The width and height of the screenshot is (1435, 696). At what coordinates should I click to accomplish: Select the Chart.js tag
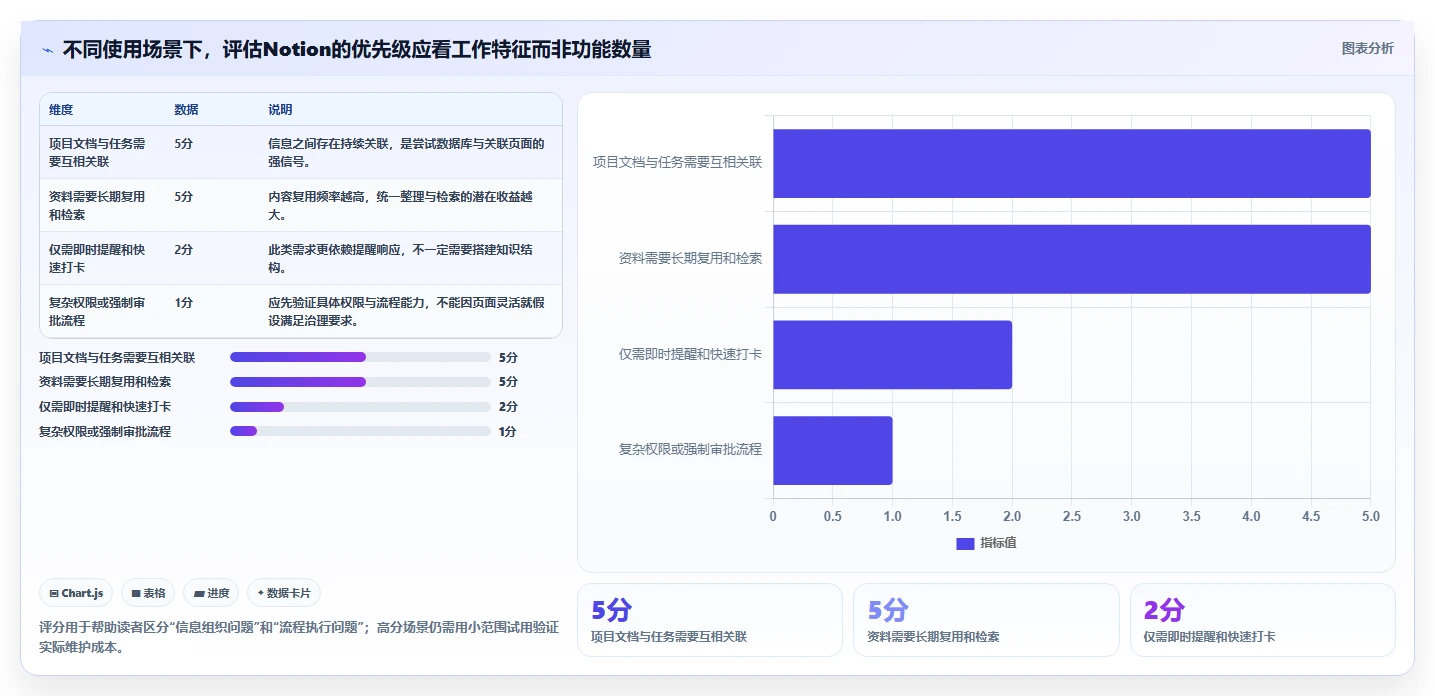click(77, 593)
